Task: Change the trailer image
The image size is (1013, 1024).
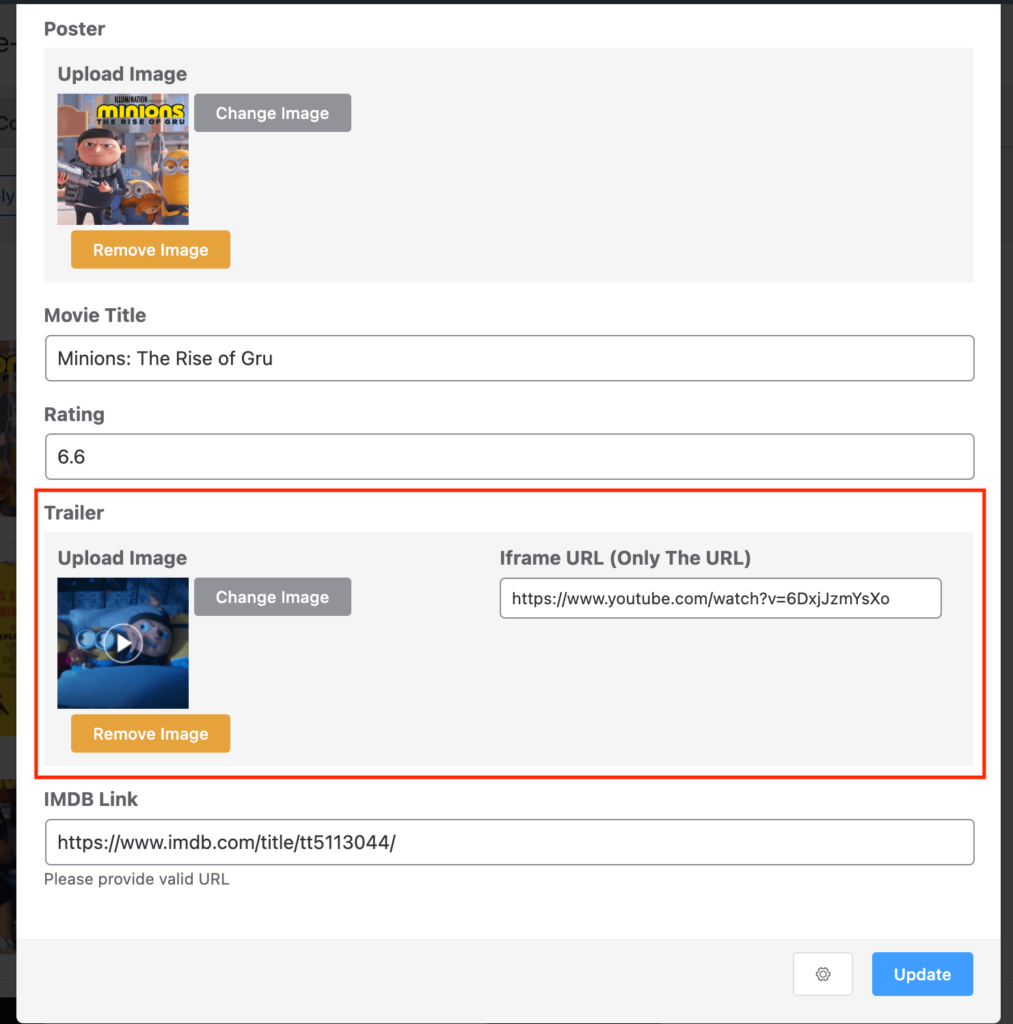Action: pyautogui.click(x=272, y=597)
